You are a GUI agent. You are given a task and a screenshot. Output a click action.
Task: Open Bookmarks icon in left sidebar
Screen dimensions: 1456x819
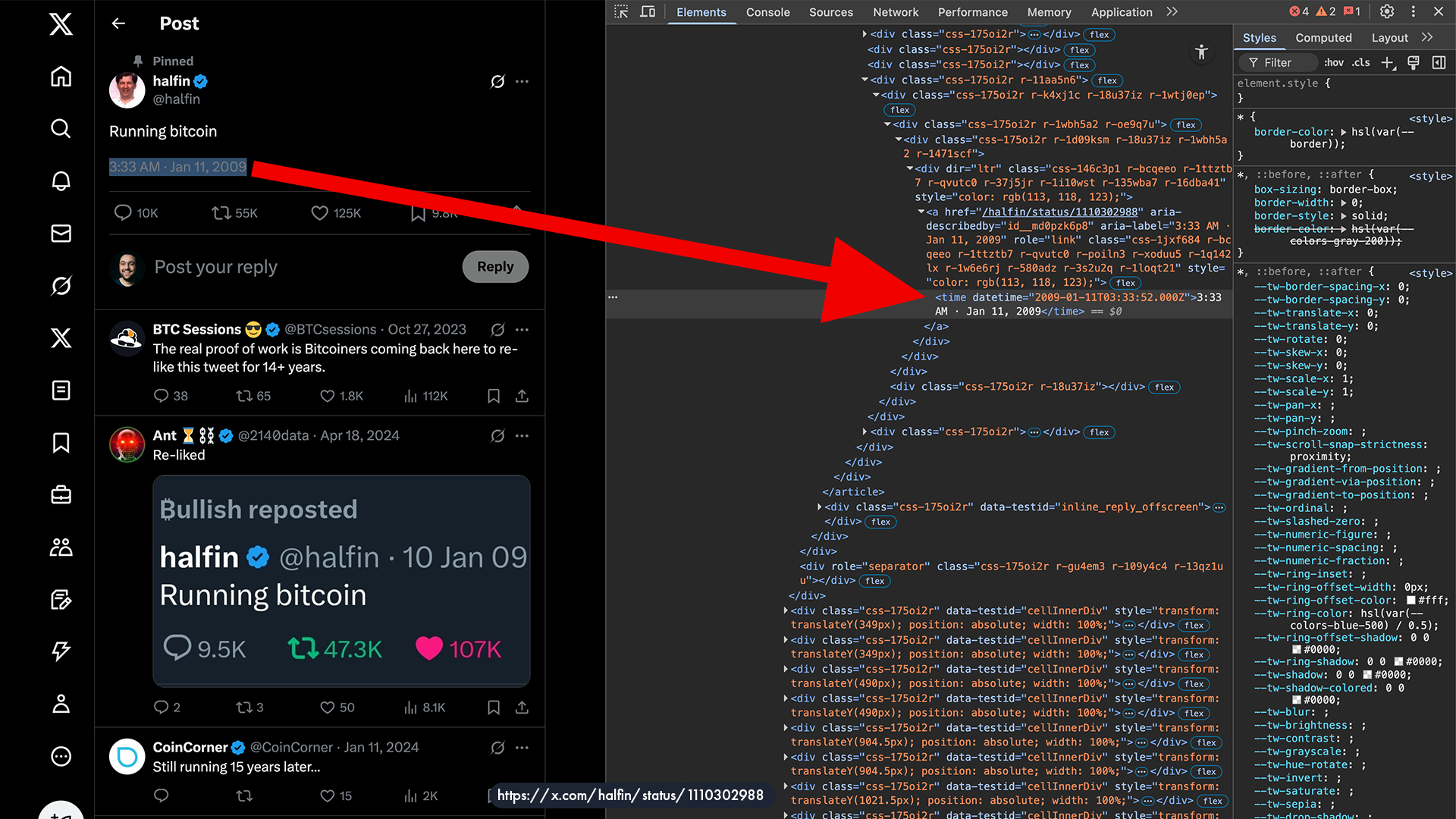click(61, 443)
